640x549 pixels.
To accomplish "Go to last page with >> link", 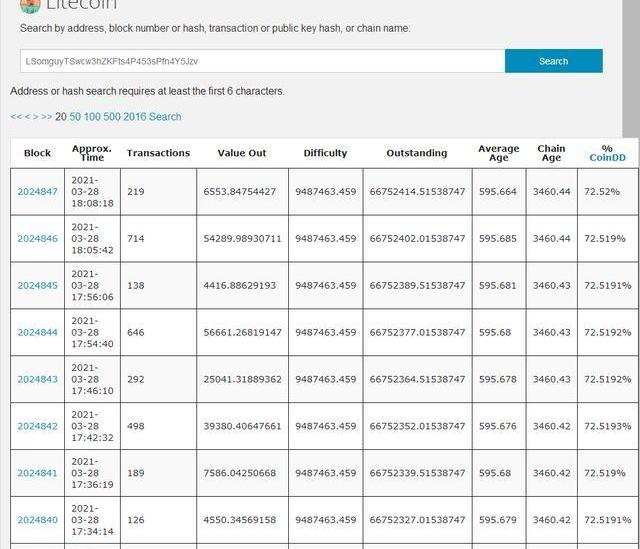I will click(46, 117).
